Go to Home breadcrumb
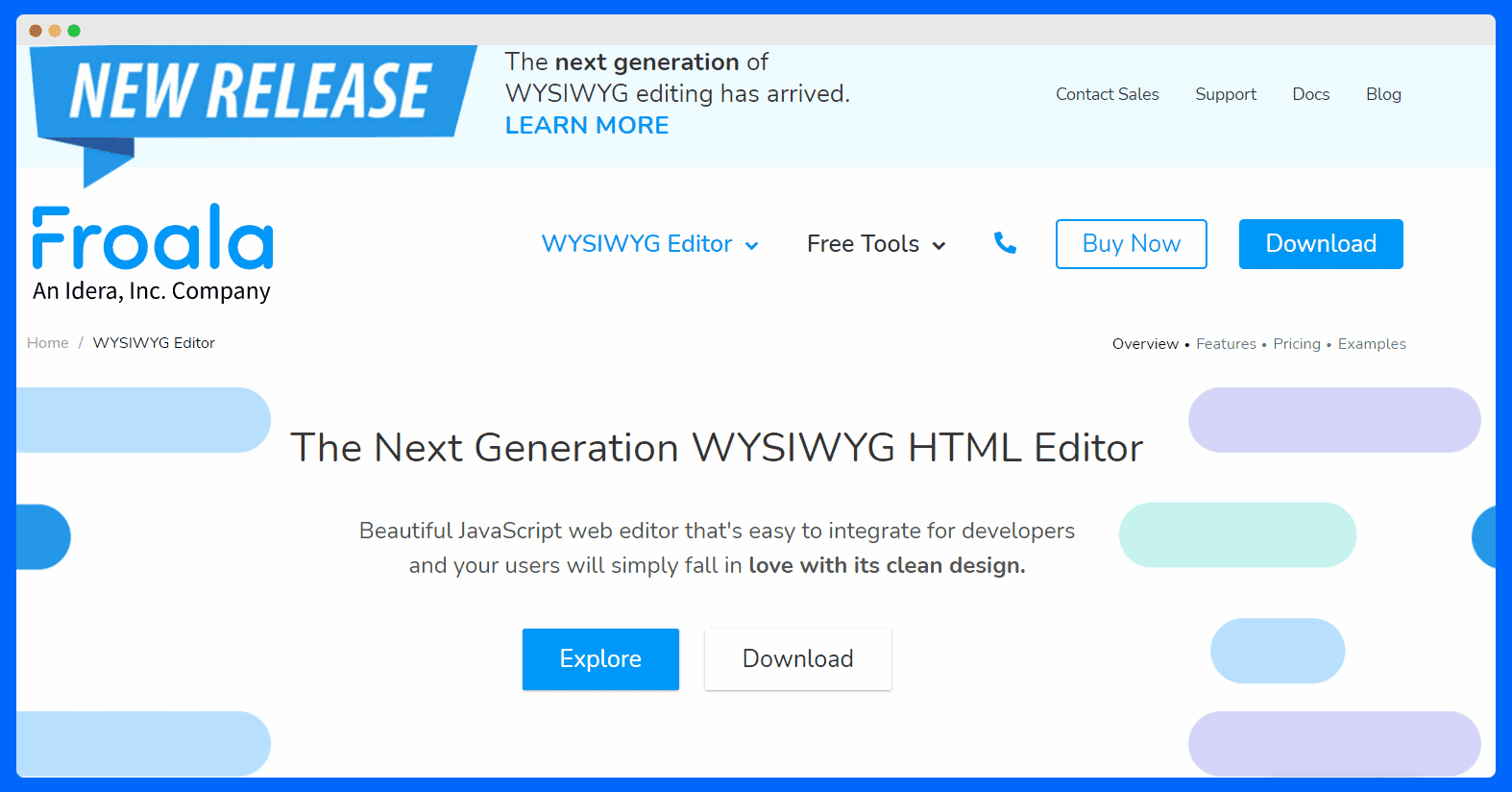The image size is (1512, 792). pos(48,343)
